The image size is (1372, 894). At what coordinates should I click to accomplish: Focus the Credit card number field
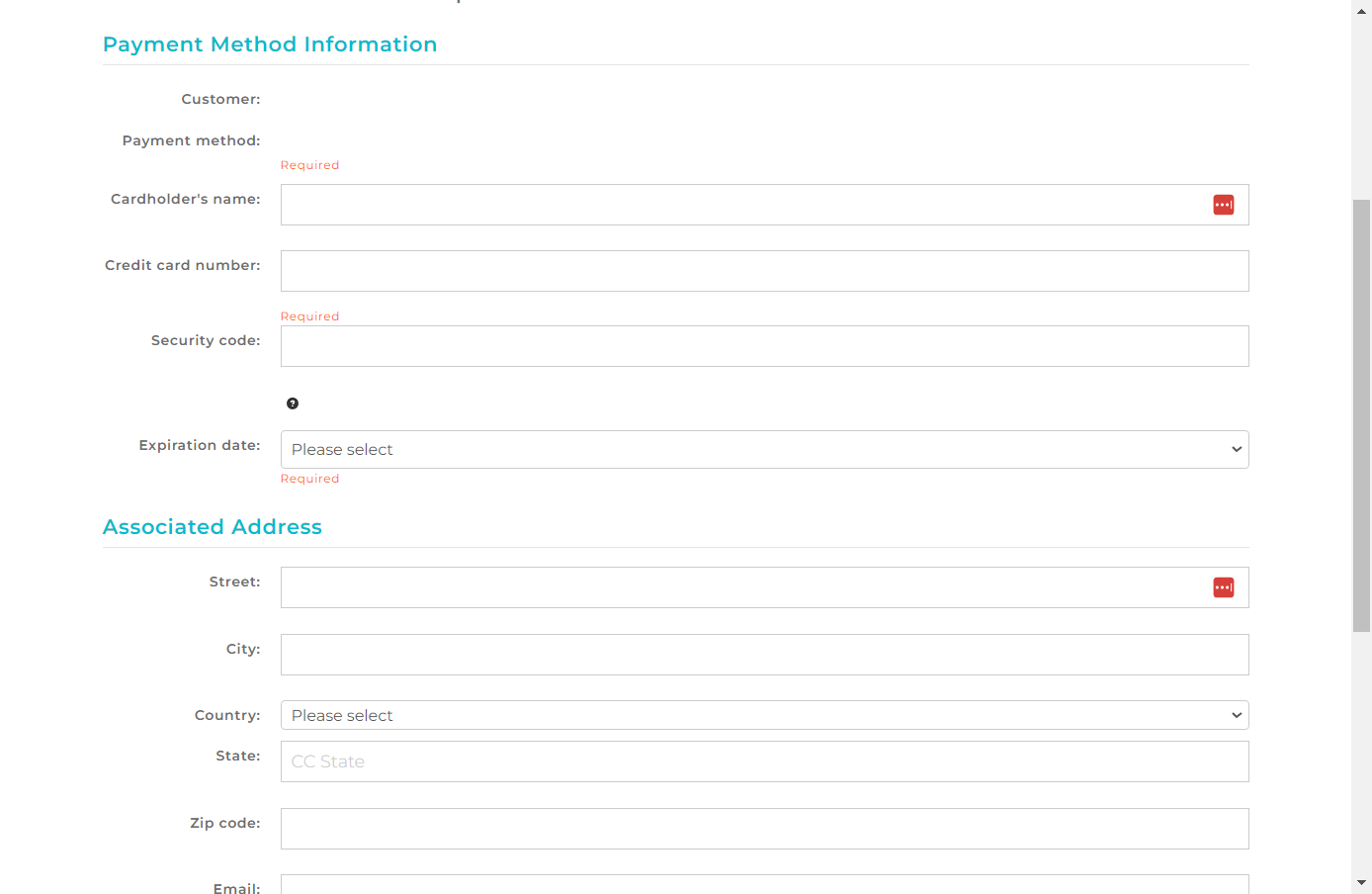(x=765, y=271)
